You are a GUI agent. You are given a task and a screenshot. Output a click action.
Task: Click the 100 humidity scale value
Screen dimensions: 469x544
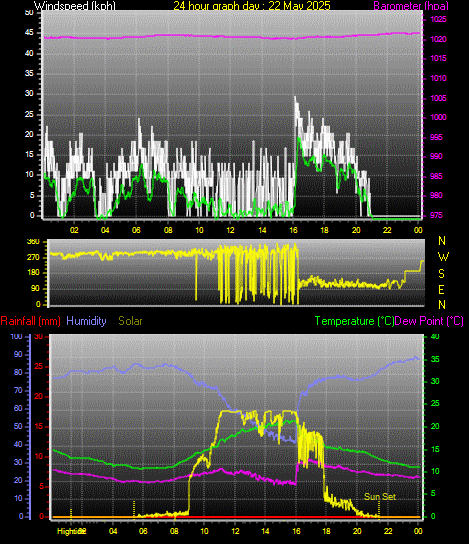click(x=17, y=337)
